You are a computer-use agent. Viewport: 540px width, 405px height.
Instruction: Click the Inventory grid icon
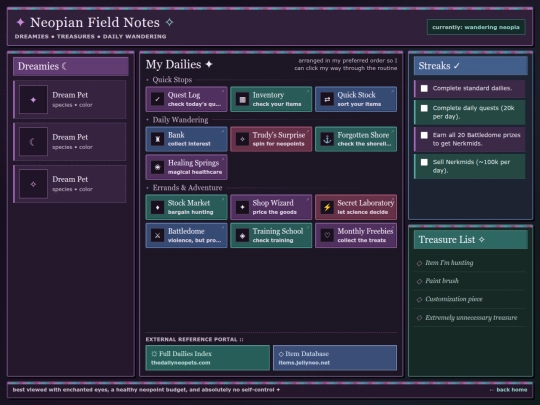tap(242, 100)
